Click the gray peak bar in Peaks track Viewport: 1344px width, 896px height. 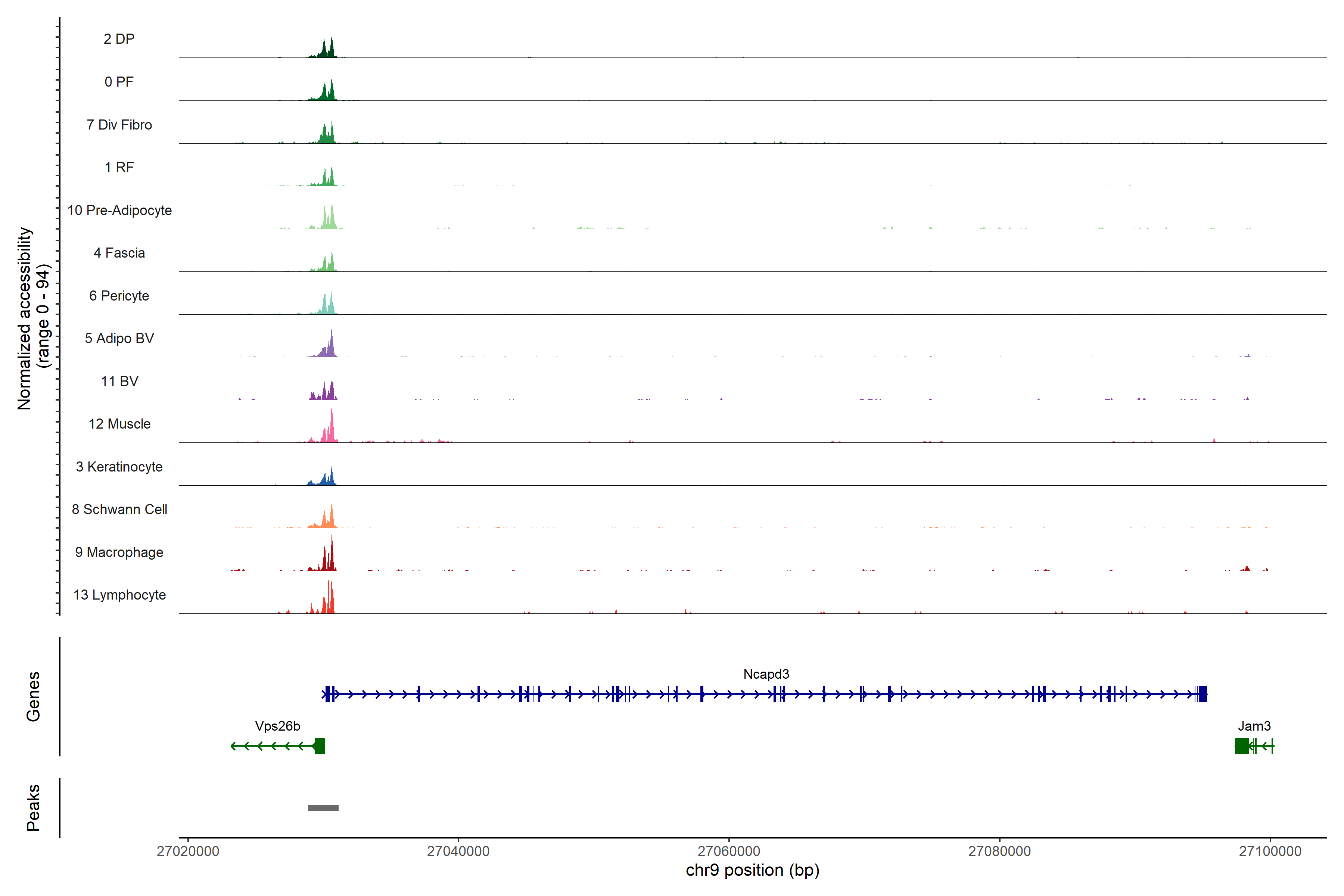click(323, 808)
